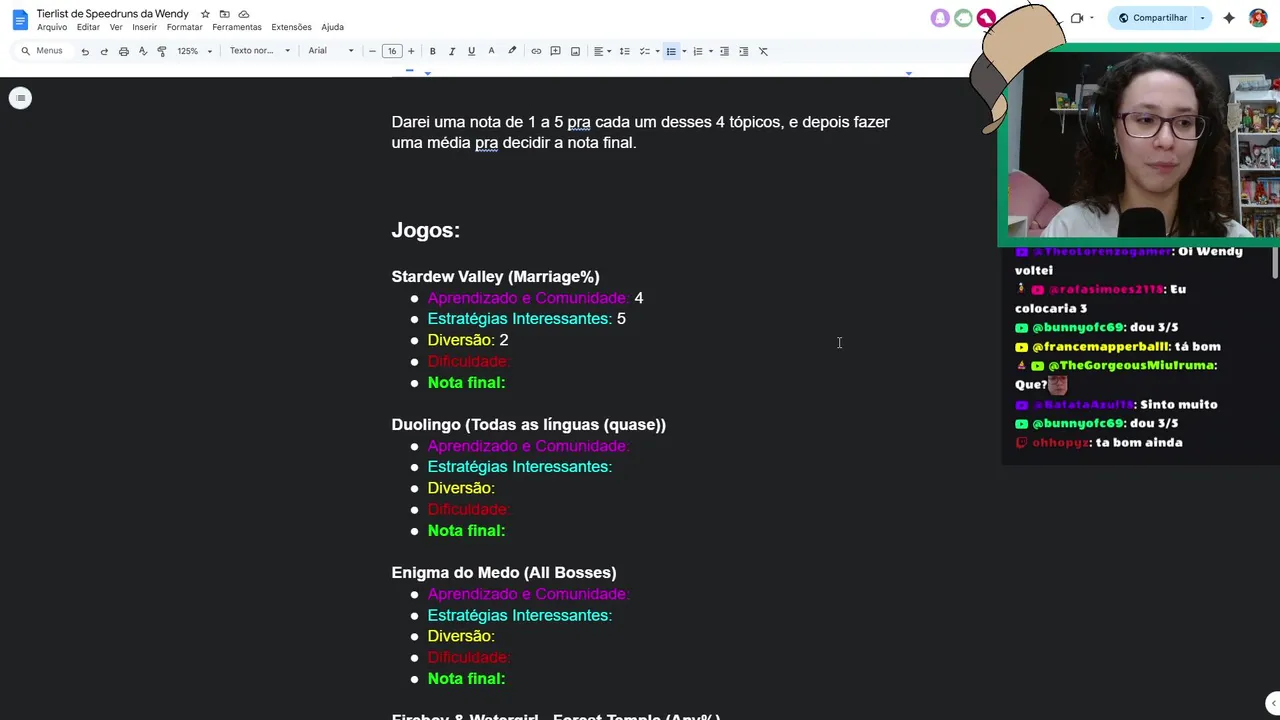Open the Arquivo menu

[52, 27]
